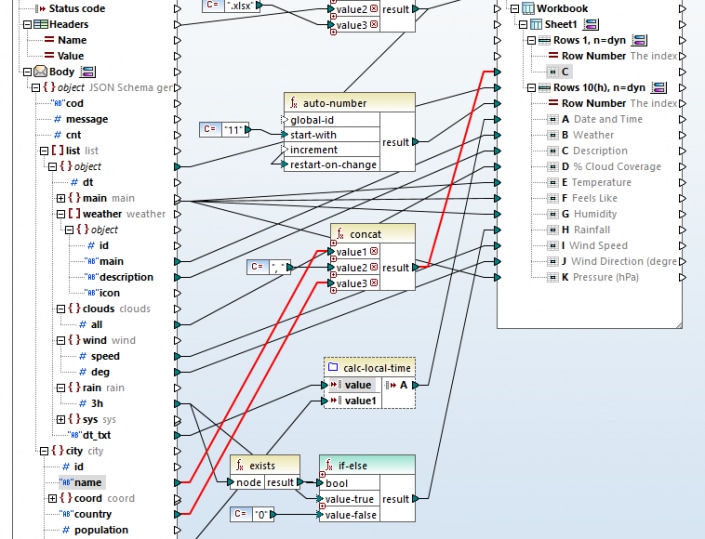
Task: Click the auto-number function icon
Action: [294, 103]
